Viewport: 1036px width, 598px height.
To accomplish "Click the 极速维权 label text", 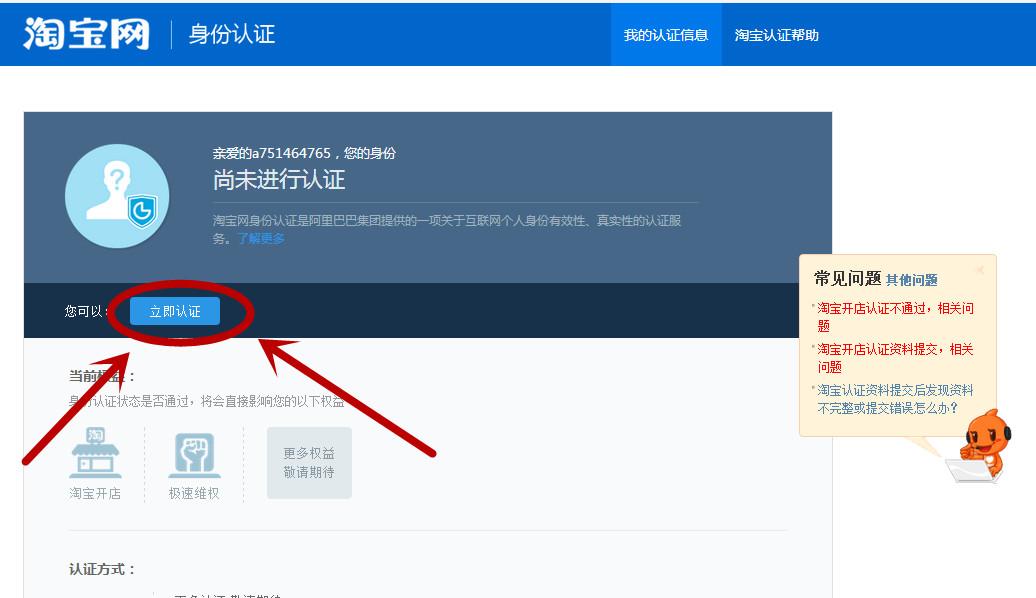I will coord(194,494).
